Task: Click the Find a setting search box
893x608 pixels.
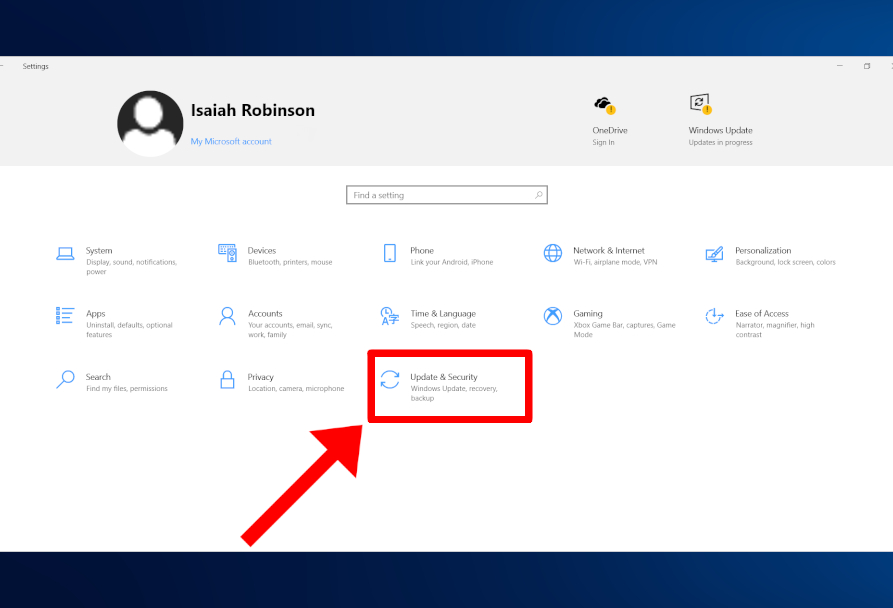Action: click(440, 195)
